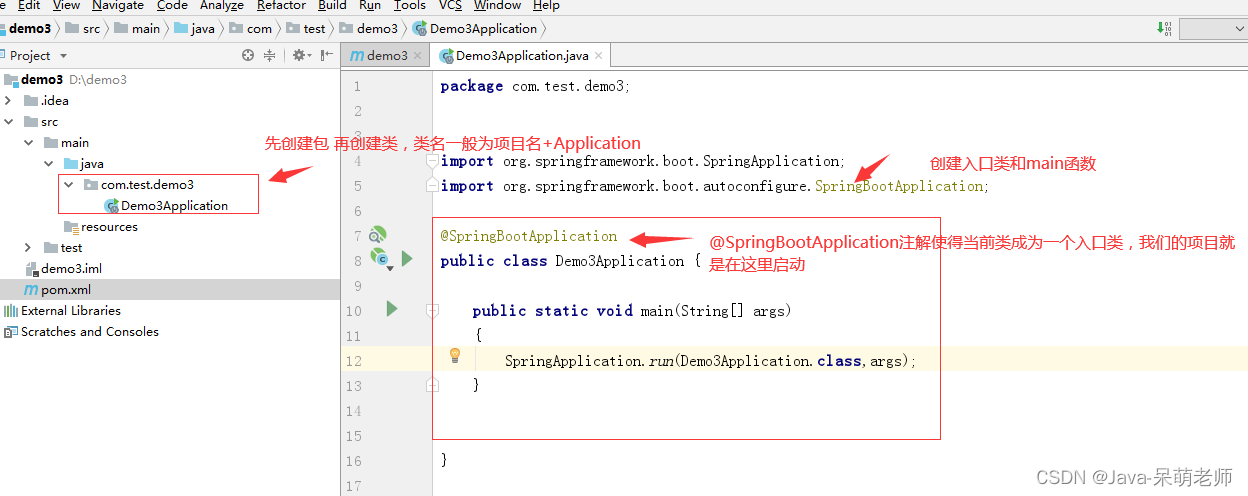The height and width of the screenshot is (496, 1248).
Task: Click the build project icon in top-right toolbar
Action: (x=1164, y=28)
